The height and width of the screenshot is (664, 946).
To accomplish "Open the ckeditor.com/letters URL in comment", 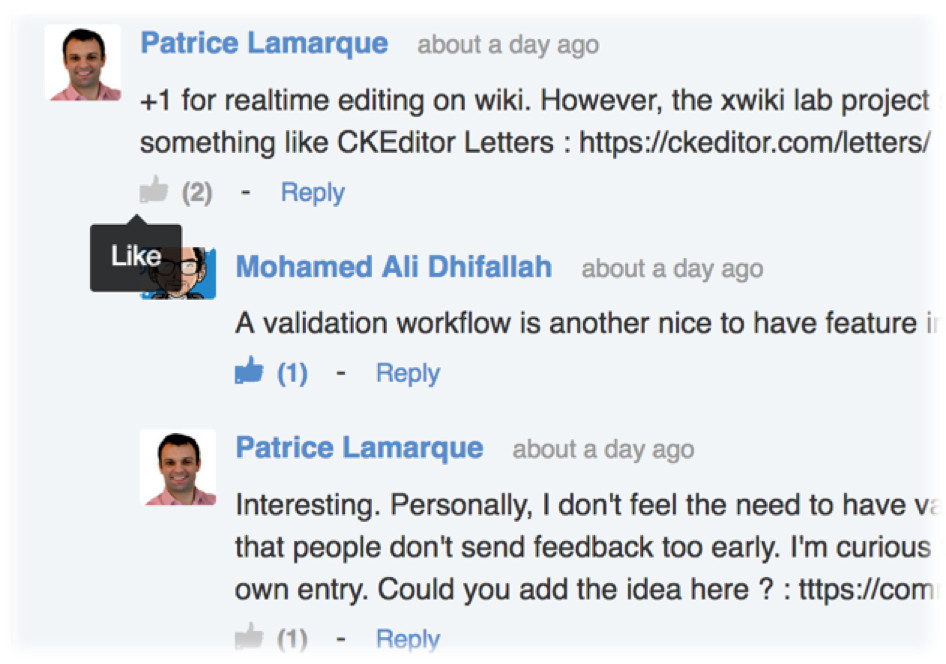I will click(754, 143).
